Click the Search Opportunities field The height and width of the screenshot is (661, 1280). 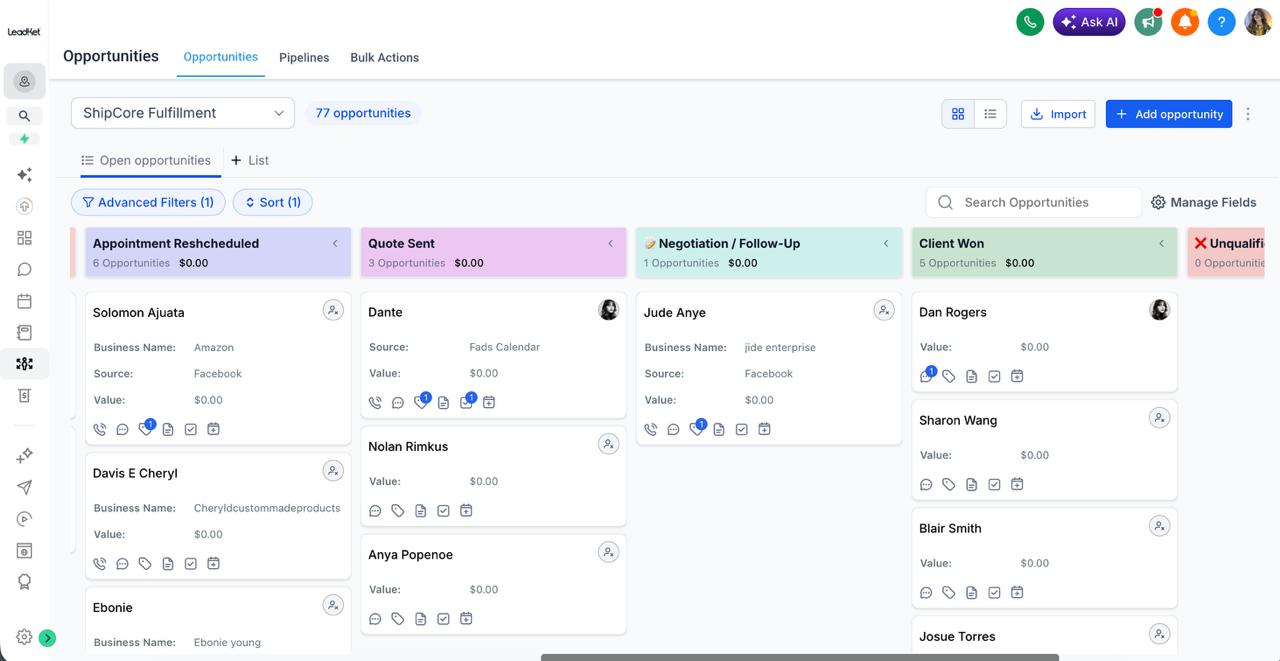point(1034,202)
